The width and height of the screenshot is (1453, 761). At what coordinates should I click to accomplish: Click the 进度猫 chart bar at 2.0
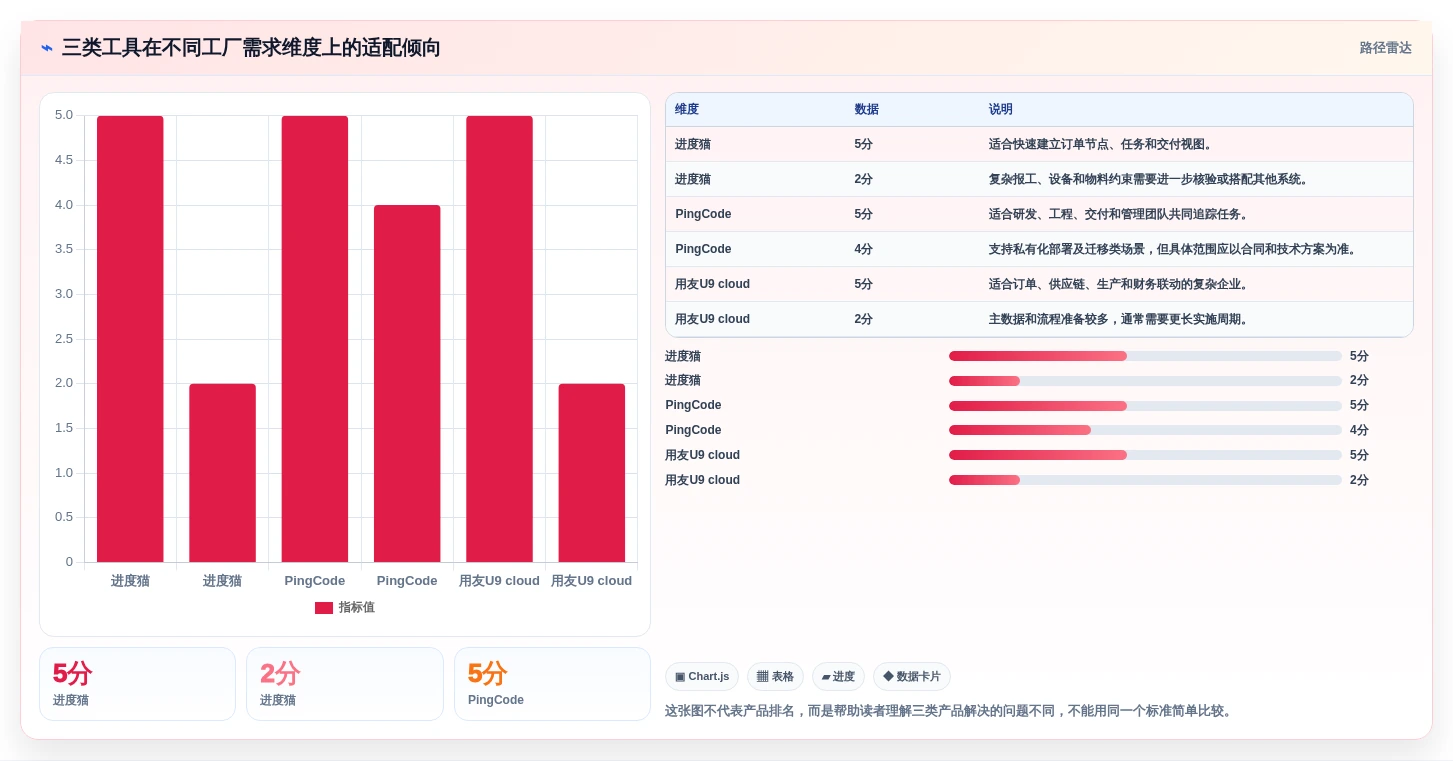(x=222, y=473)
